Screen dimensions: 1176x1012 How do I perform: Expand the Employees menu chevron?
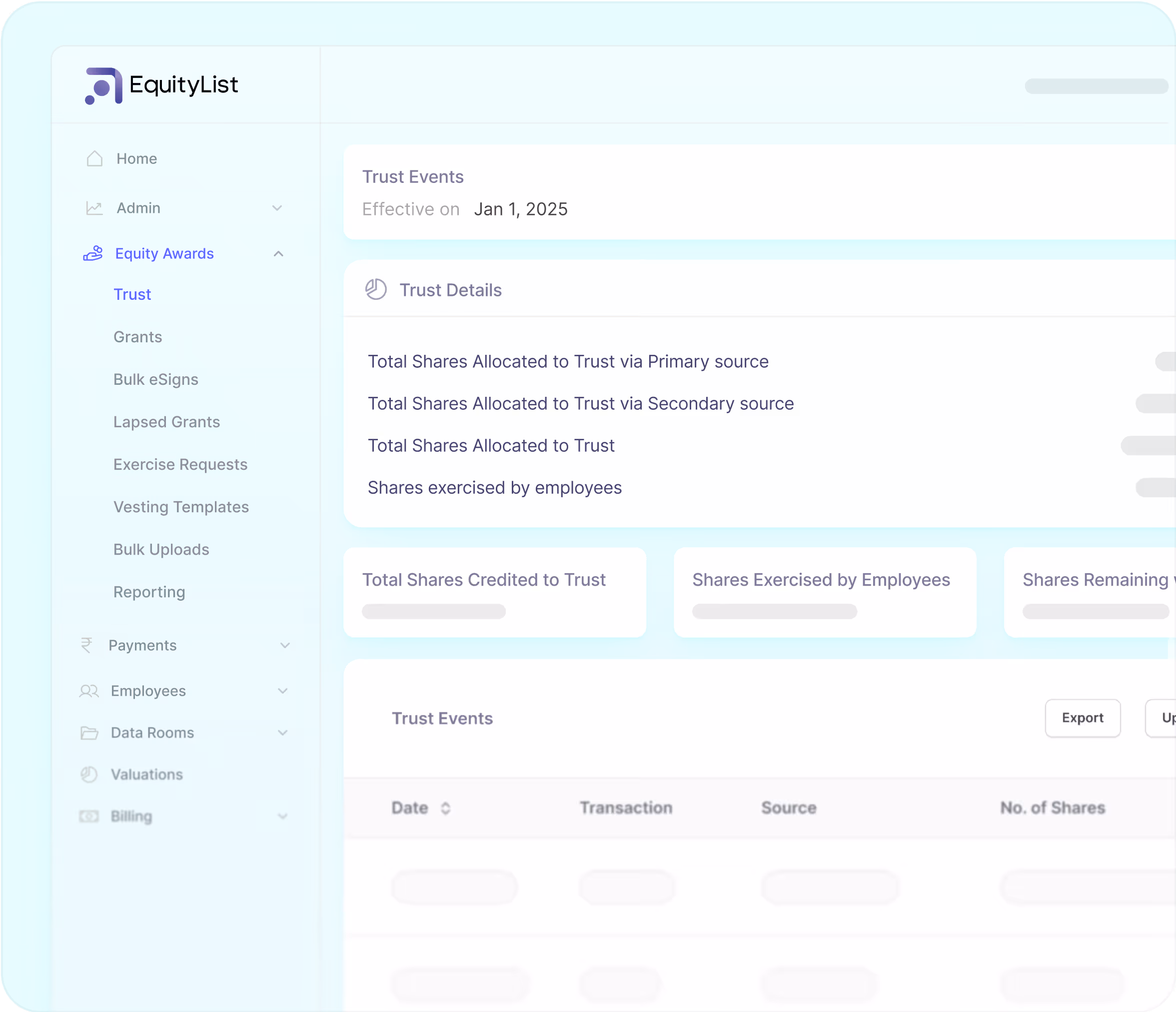click(x=283, y=691)
